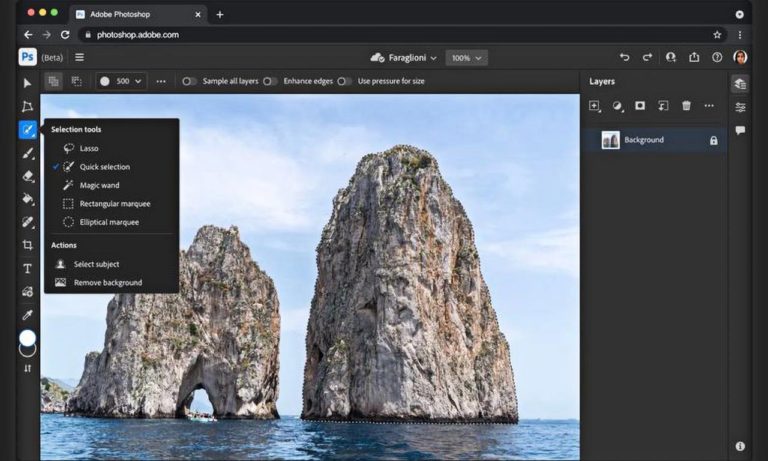Choose the add to selection mode
Viewport: 768px width, 461px height.
[x=53, y=81]
